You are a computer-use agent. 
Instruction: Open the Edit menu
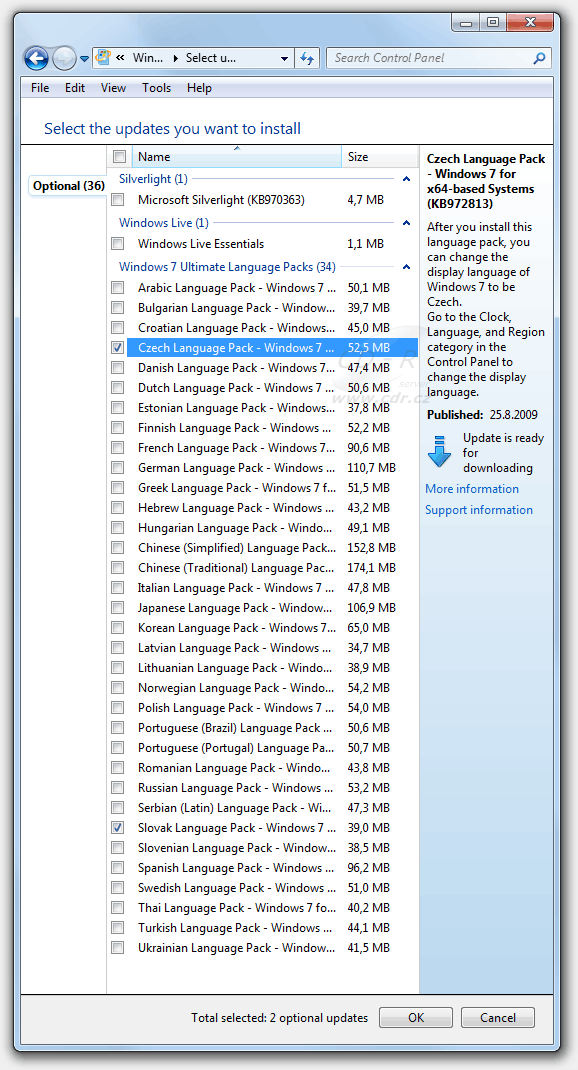(75, 87)
